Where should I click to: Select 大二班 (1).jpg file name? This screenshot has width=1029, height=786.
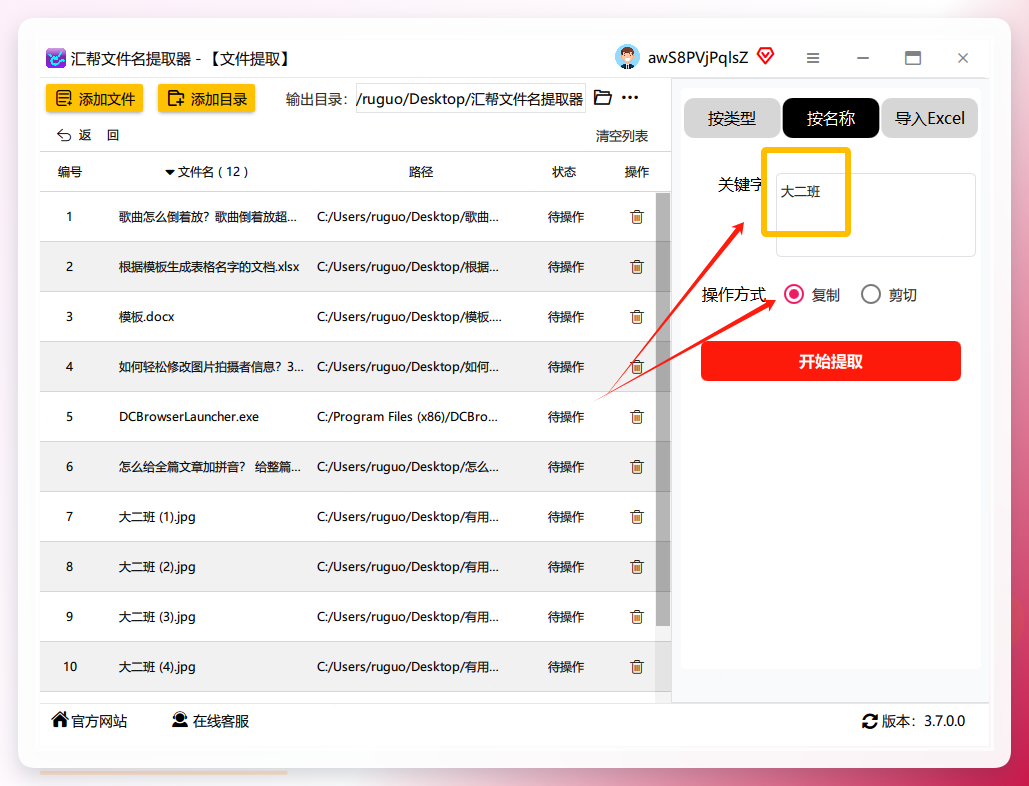point(157,517)
